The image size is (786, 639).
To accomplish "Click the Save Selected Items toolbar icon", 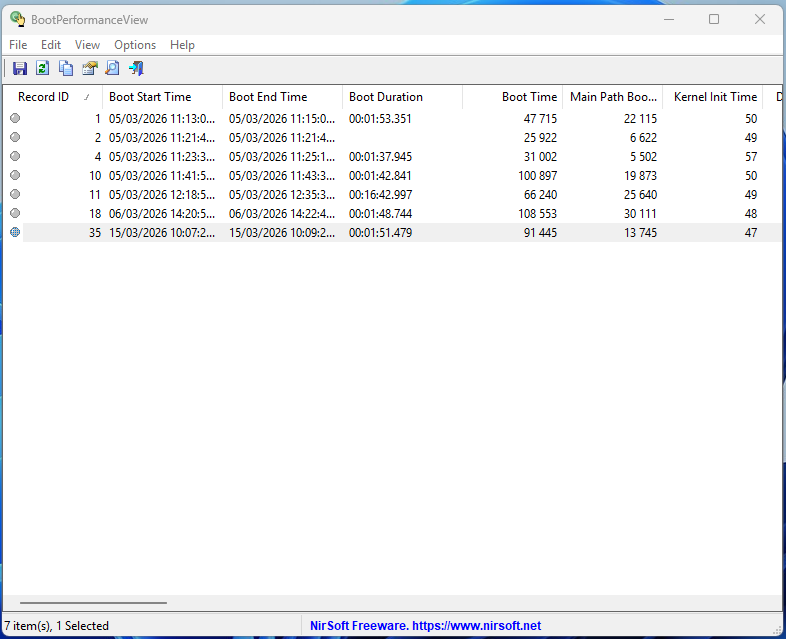I will (x=20, y=68).
